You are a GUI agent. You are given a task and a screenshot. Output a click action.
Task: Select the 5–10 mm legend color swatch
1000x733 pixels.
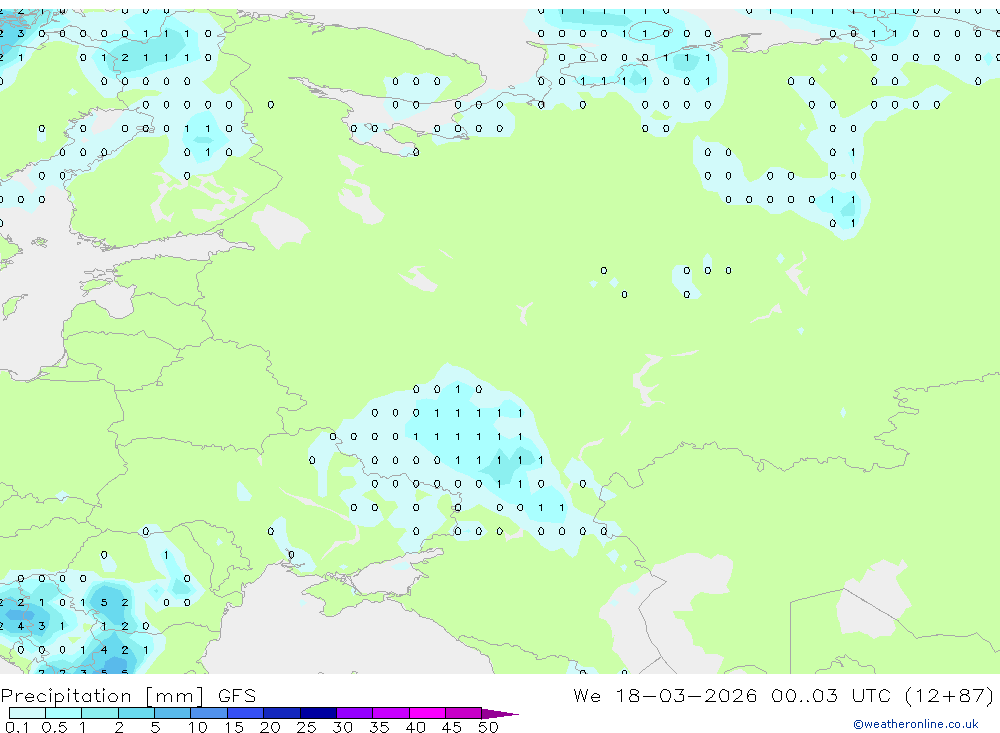tap(173, 713)
